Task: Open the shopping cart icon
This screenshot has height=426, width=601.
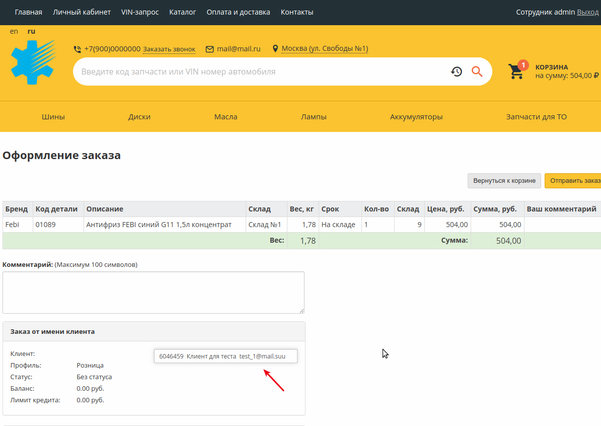Action: pyautogui.click(x=518, y=71)
